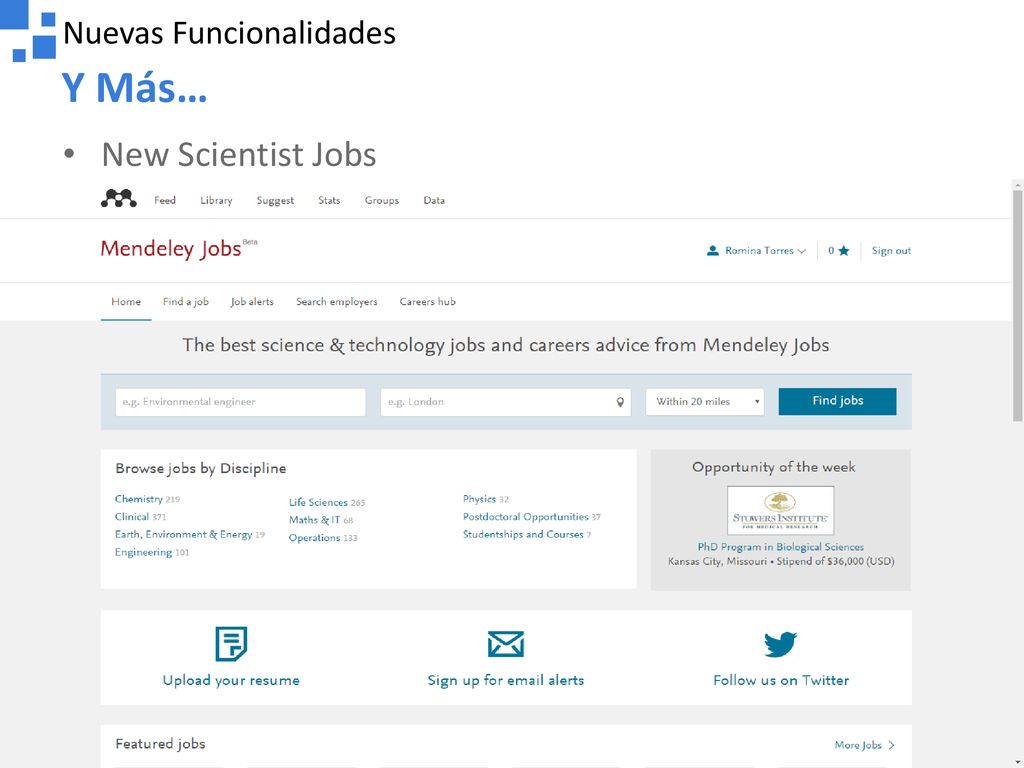Click the saved jobs star icon

[844, 251]
